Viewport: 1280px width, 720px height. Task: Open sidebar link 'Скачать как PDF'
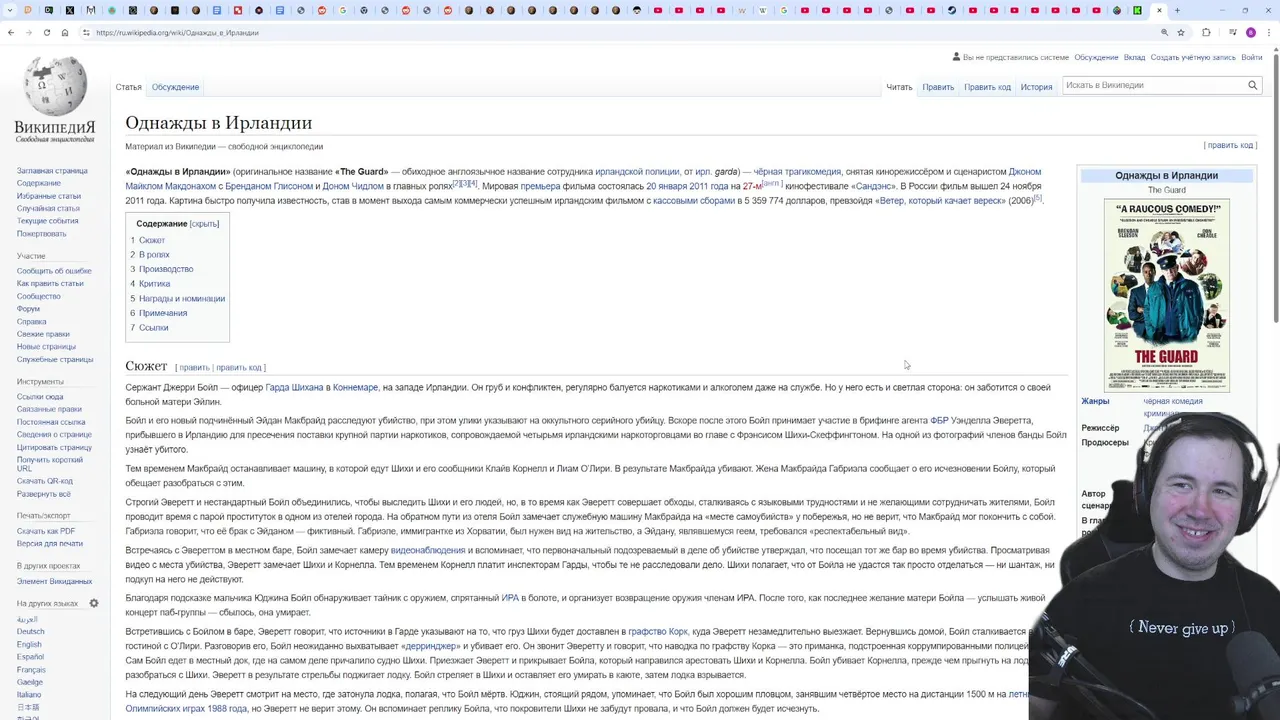coord(46,531)
